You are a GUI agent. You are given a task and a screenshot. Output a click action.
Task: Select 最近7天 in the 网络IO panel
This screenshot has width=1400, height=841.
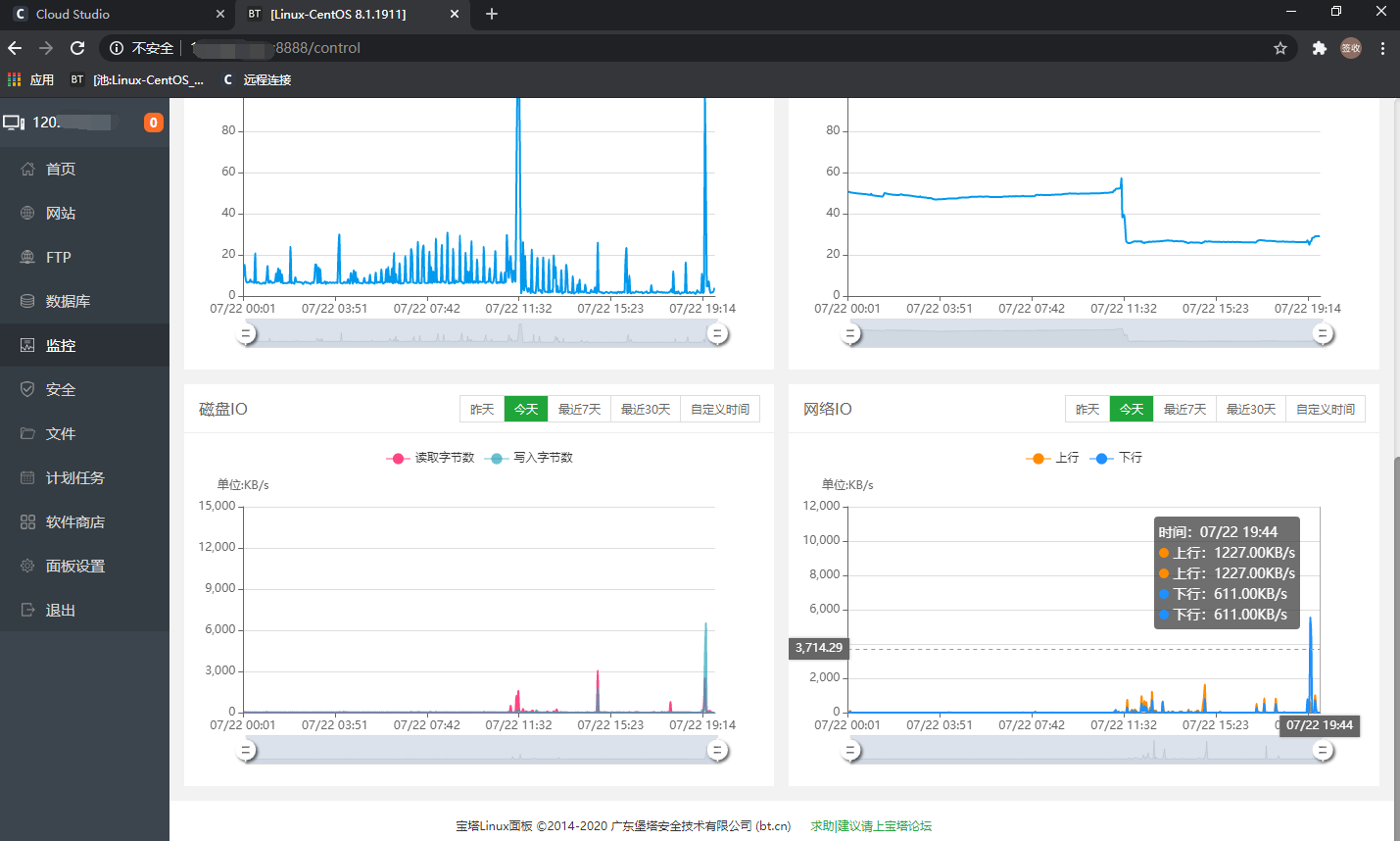1184,409
